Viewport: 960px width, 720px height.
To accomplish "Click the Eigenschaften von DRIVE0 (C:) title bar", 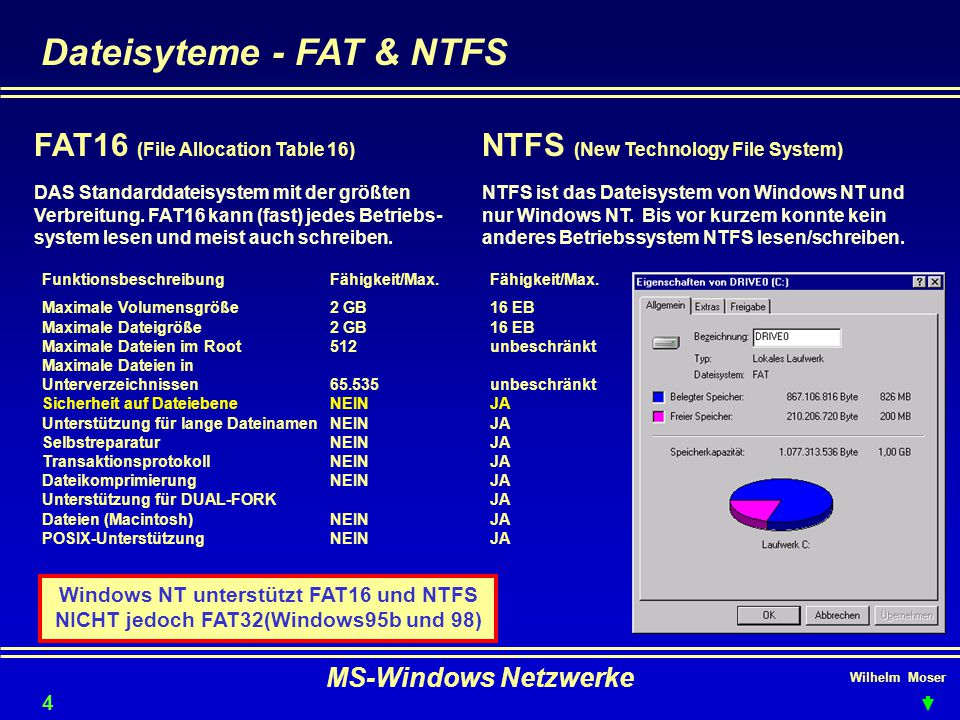I will click(x=788, y=282).
